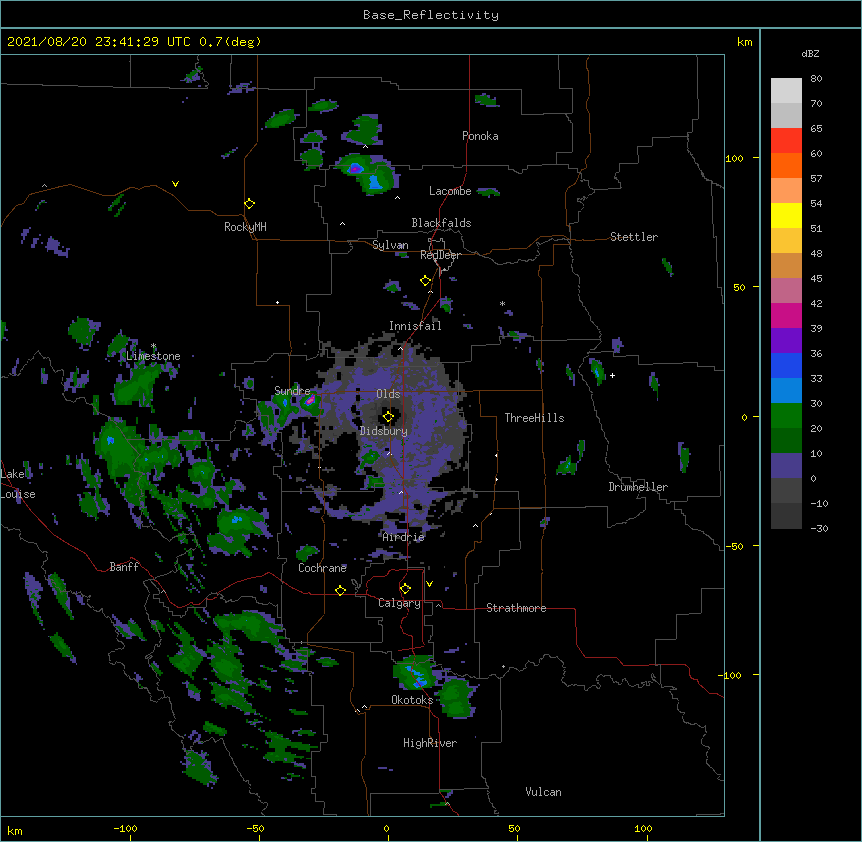This screenshot has height=842, width=862.
Task: Pick the light gray 70-80 dBZ legend swatch
Action: [x=786, y=91]
